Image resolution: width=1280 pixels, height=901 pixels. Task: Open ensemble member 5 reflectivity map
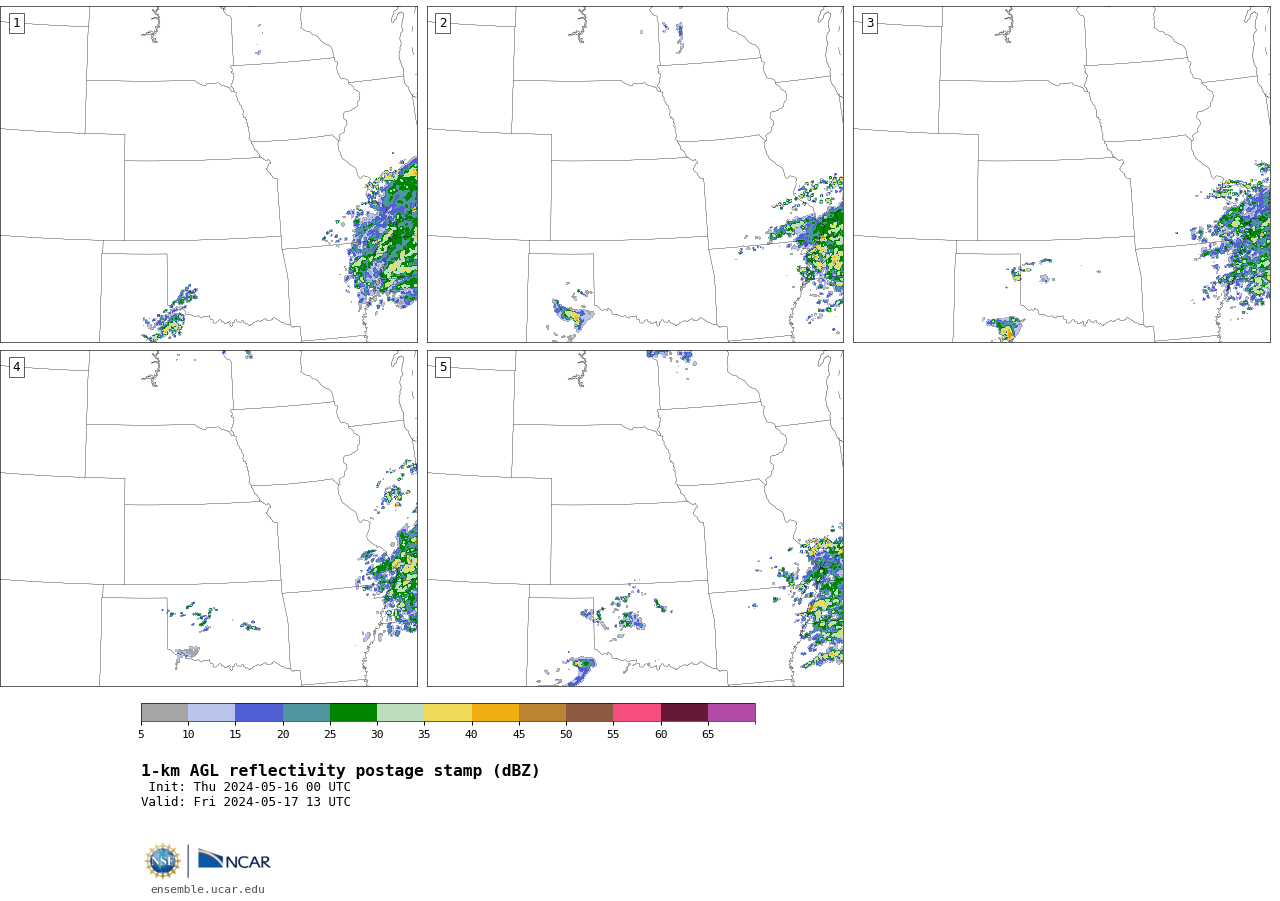tap(635, 518)
